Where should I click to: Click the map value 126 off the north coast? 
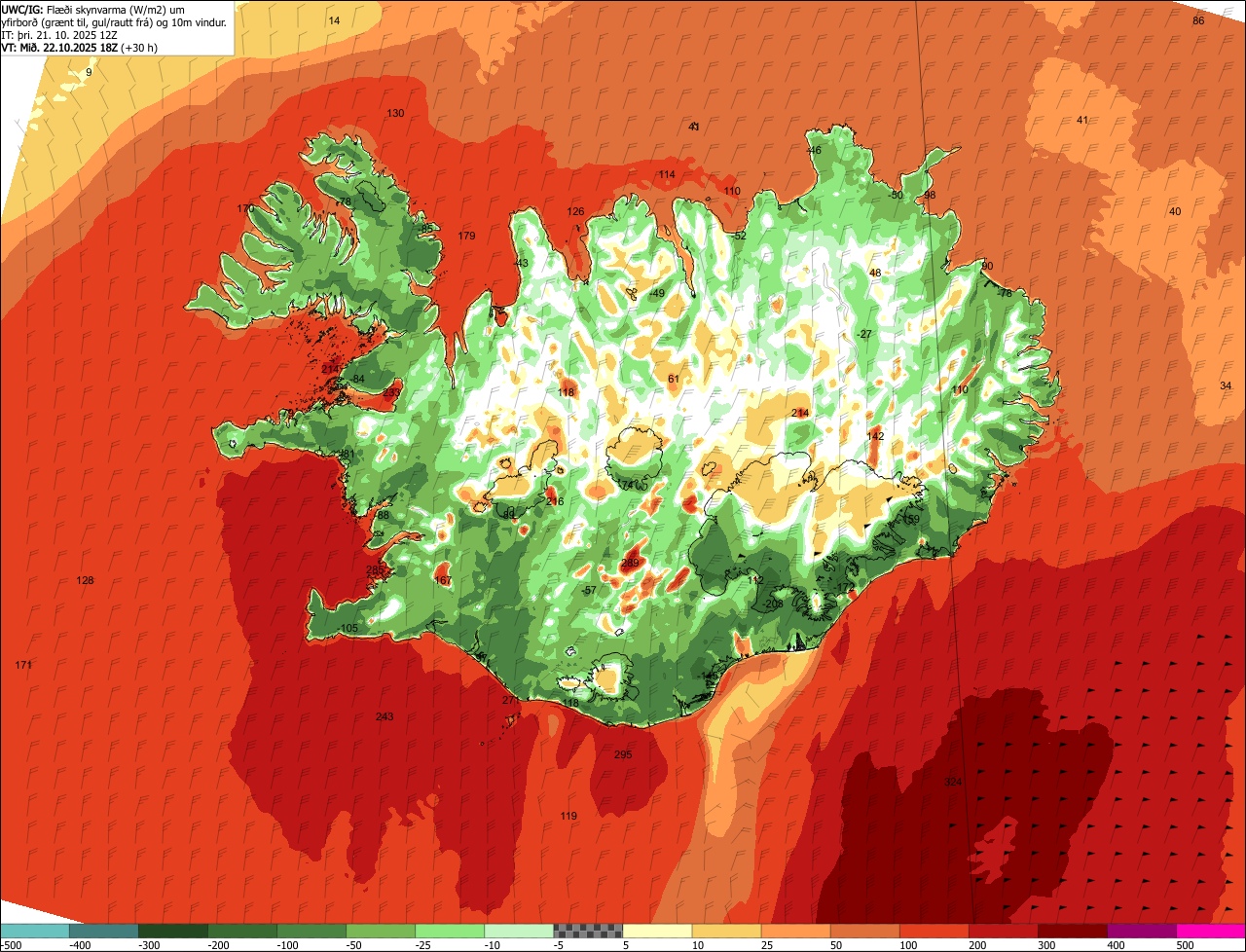(576, 212)
